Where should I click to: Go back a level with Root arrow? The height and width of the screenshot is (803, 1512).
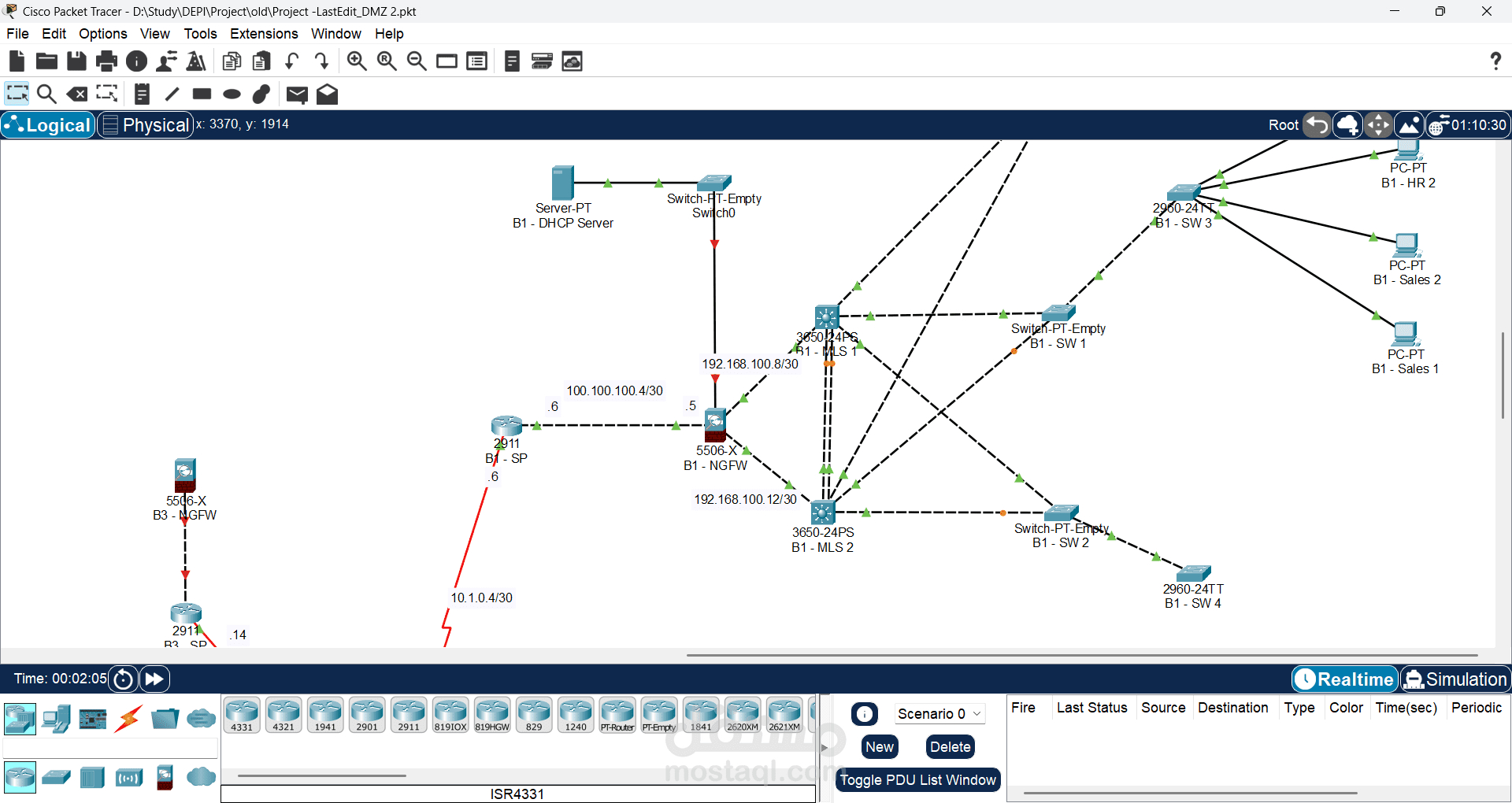point(1317,125)
